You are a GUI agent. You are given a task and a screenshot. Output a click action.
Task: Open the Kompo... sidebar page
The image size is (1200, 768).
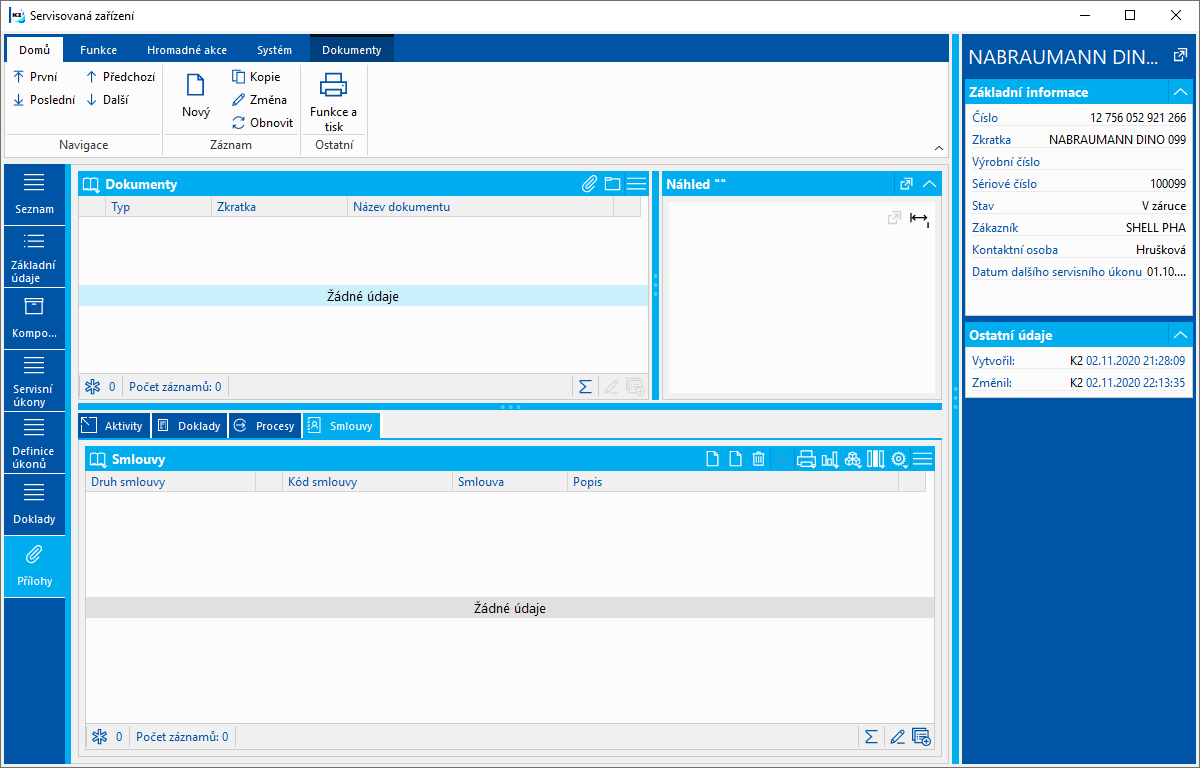[x=34, y=318]
